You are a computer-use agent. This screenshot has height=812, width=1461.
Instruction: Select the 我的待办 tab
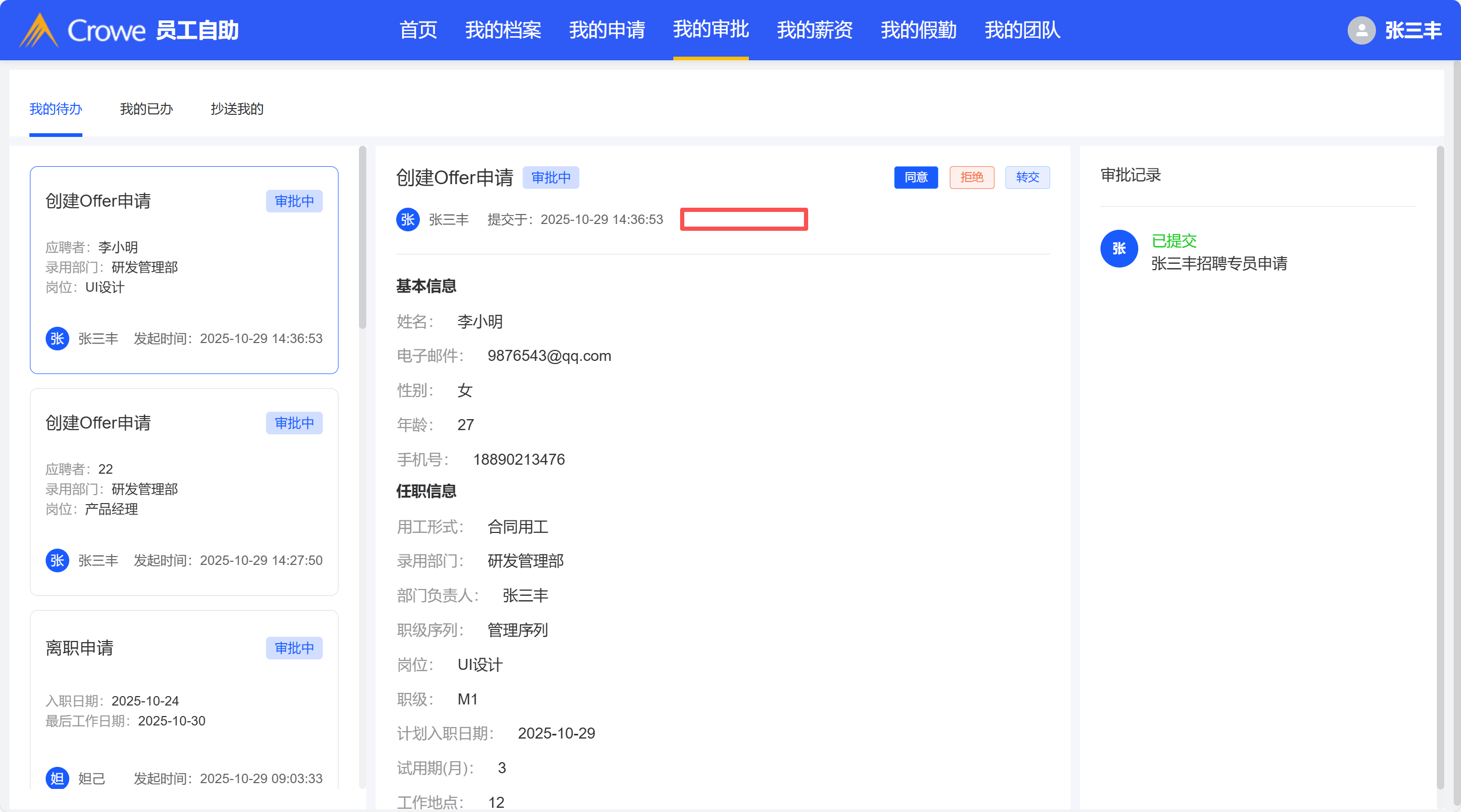[56, 109]
